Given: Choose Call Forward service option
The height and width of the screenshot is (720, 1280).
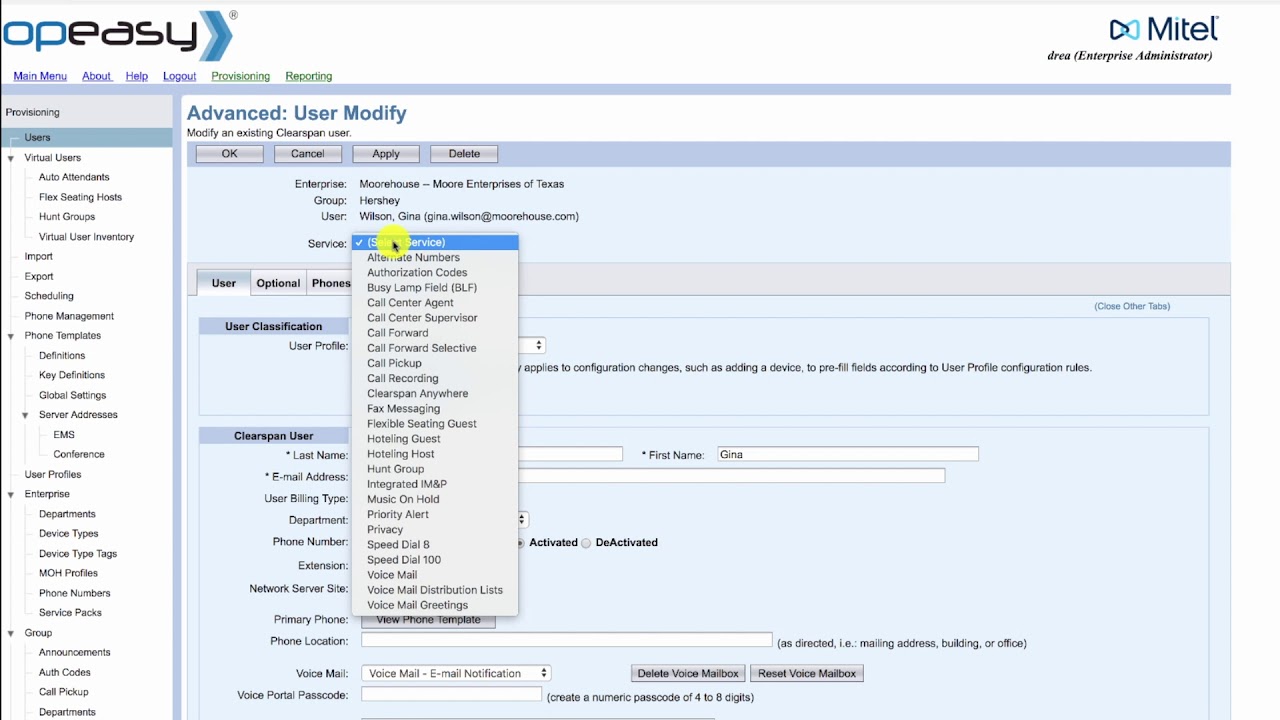Looking at the screenshot, I should 435,333.
